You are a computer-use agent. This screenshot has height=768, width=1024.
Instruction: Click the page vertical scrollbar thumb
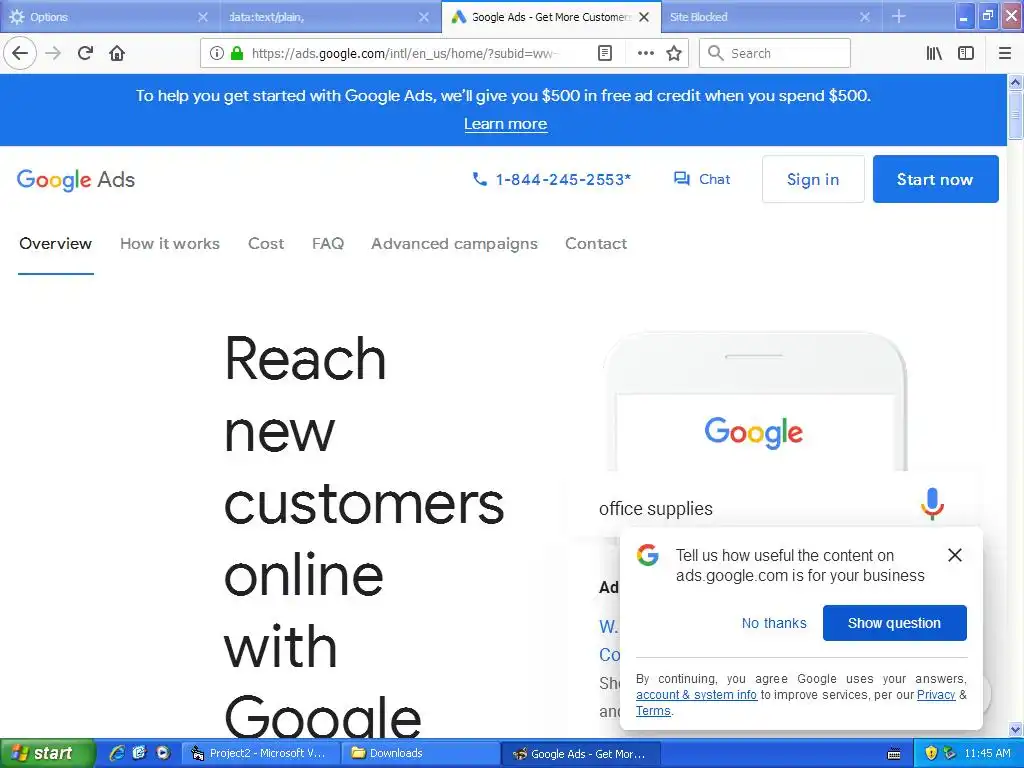(1015, 115)
